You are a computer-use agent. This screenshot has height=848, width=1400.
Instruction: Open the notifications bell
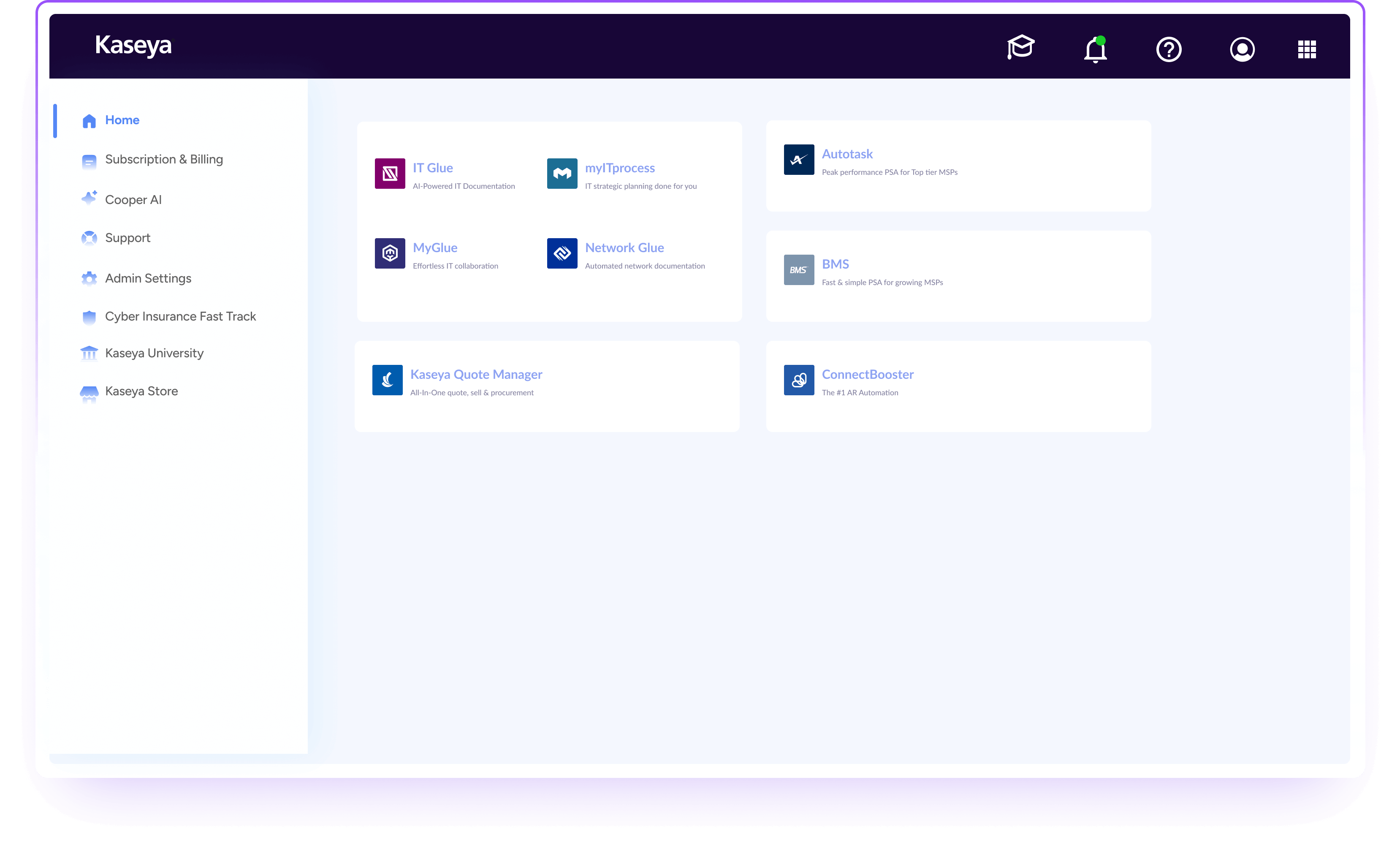pos(1095,49)
